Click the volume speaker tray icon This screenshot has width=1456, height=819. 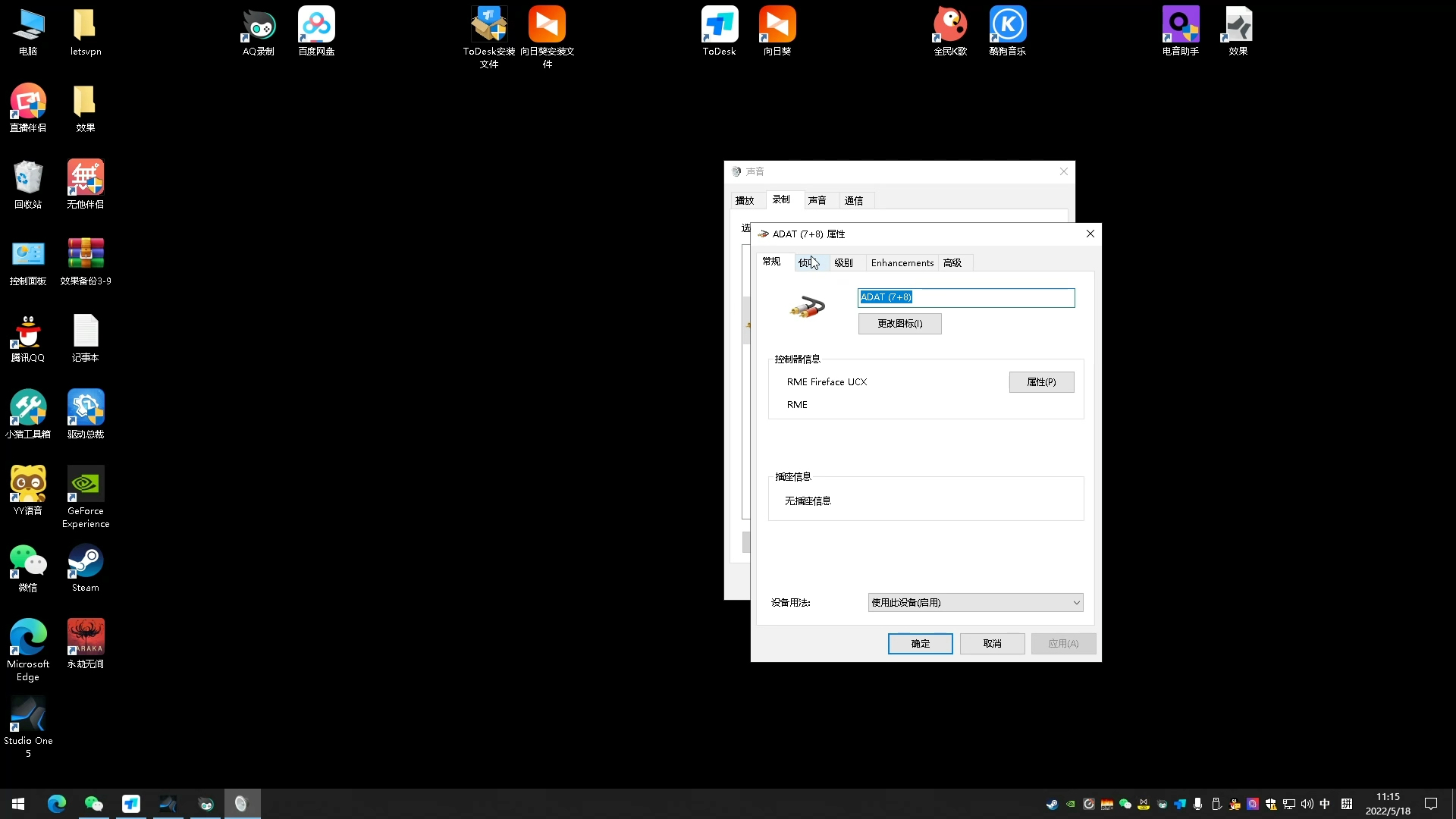pos(1307,804)
